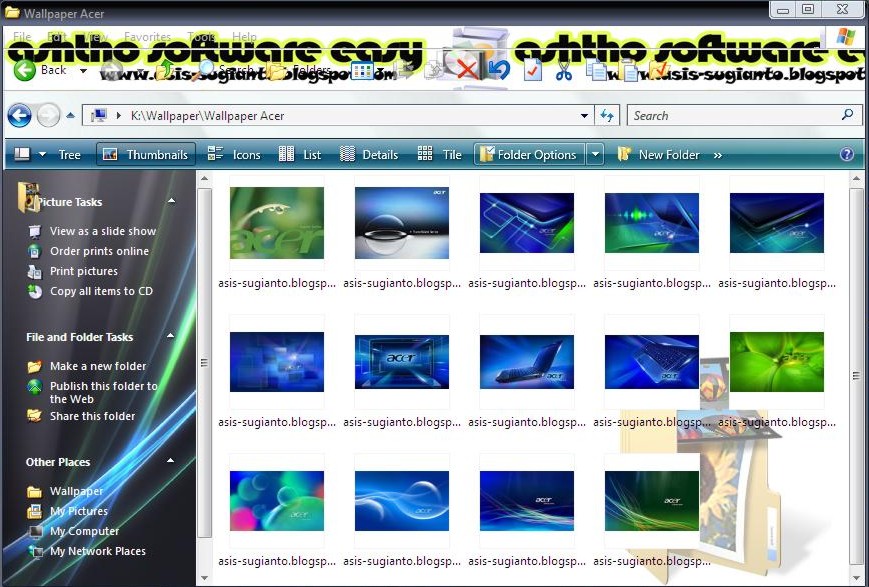The width and height of the screenshot is (869, 587).
Task: Open the Tools menu
Action: point(201,37)
